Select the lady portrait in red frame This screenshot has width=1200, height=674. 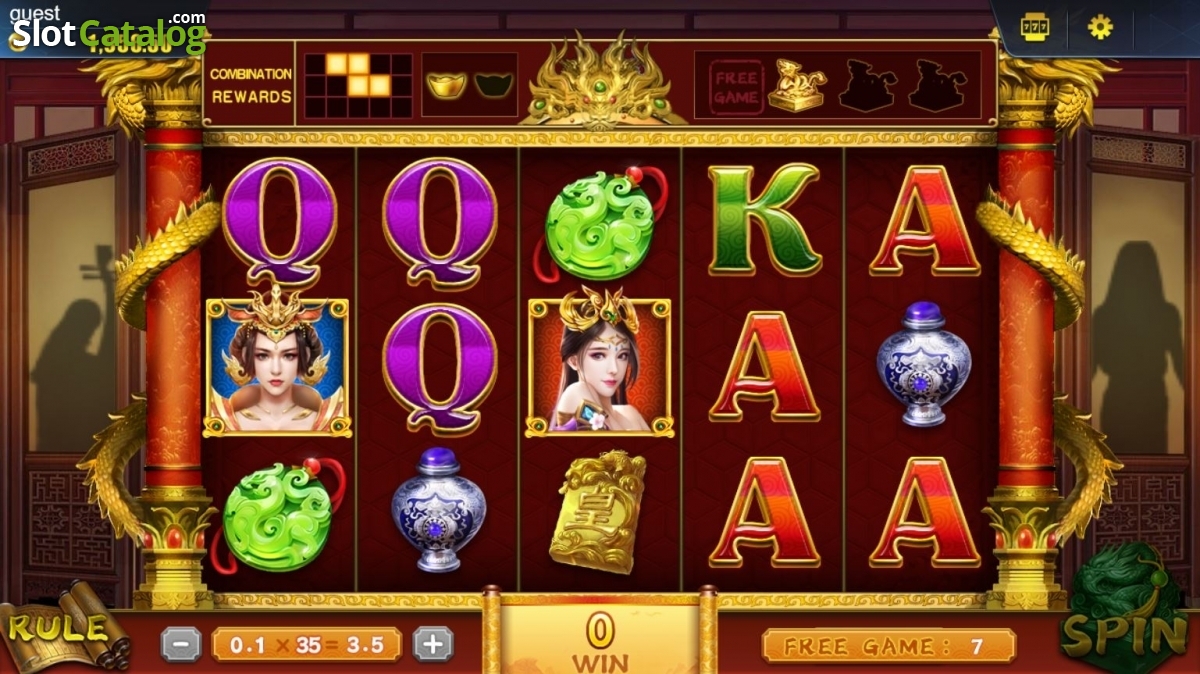tap(600, 364)
